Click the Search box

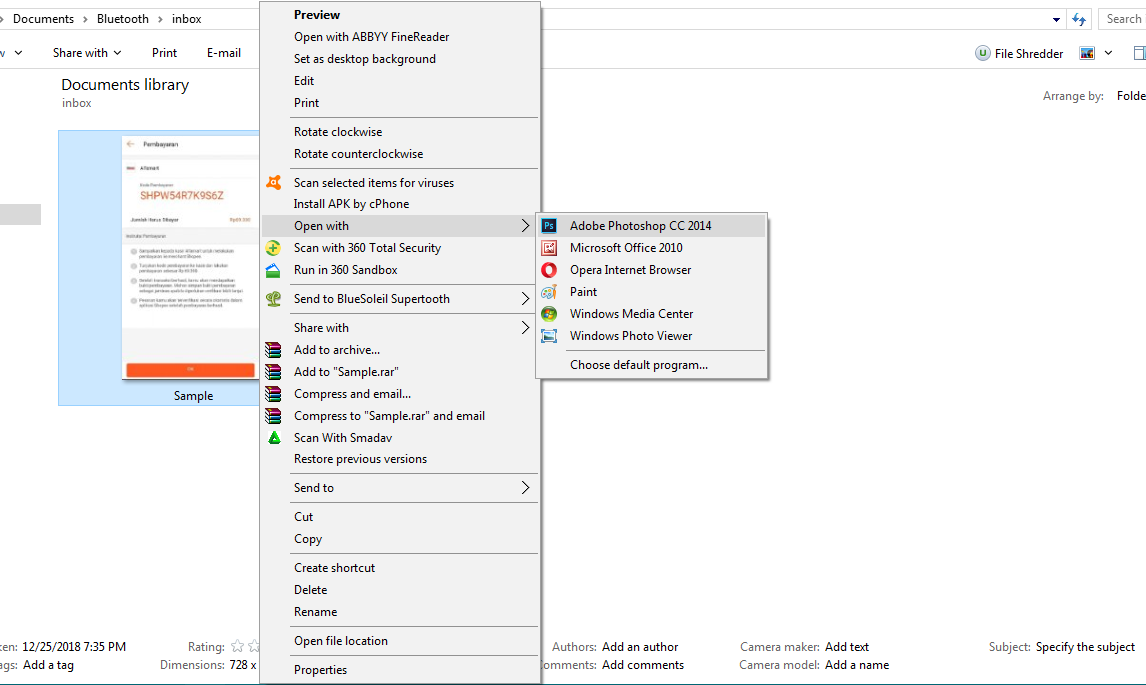coord(1123,19)
